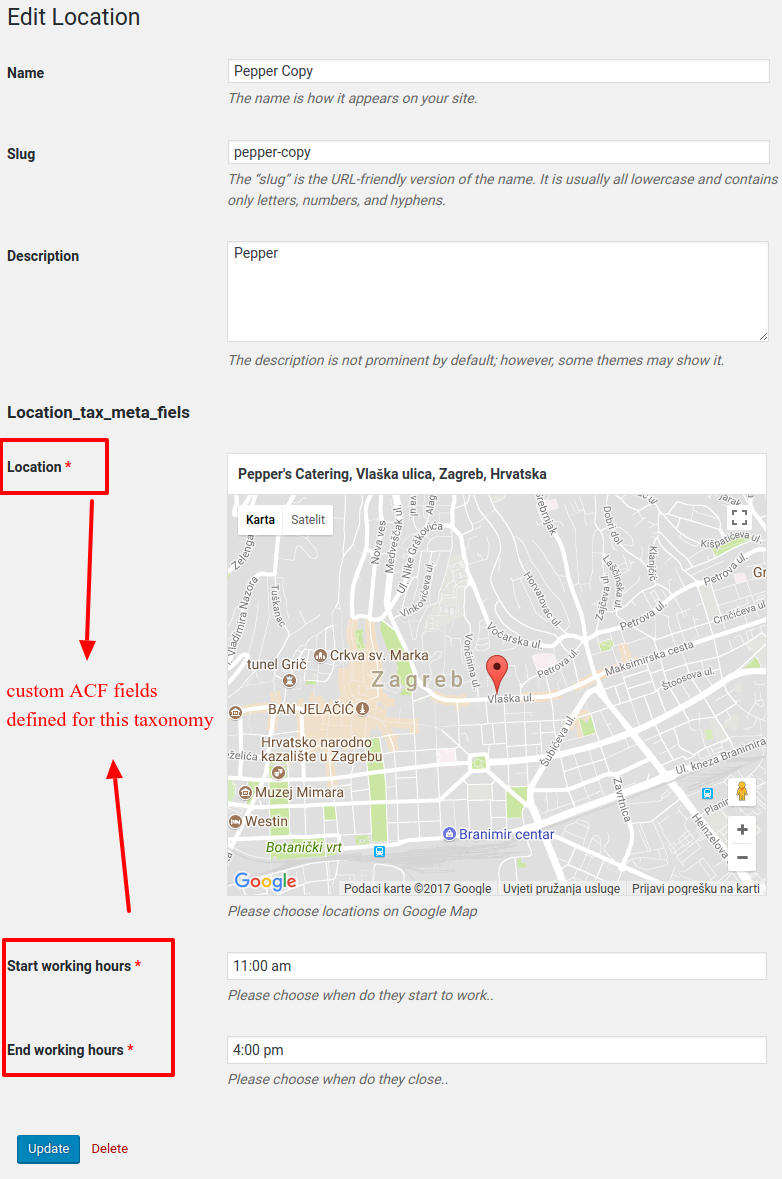Edit the Description text area
The width and height of the screenshot is (782, 1179).
point(498,292)
